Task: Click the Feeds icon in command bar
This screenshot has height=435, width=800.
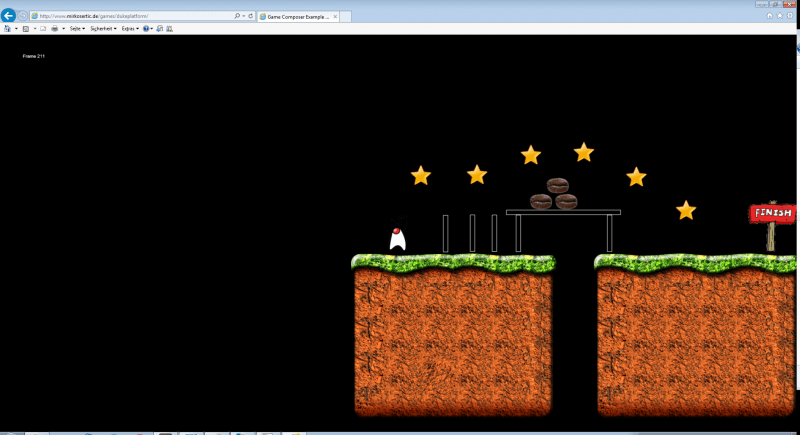Action: (26, 29)
